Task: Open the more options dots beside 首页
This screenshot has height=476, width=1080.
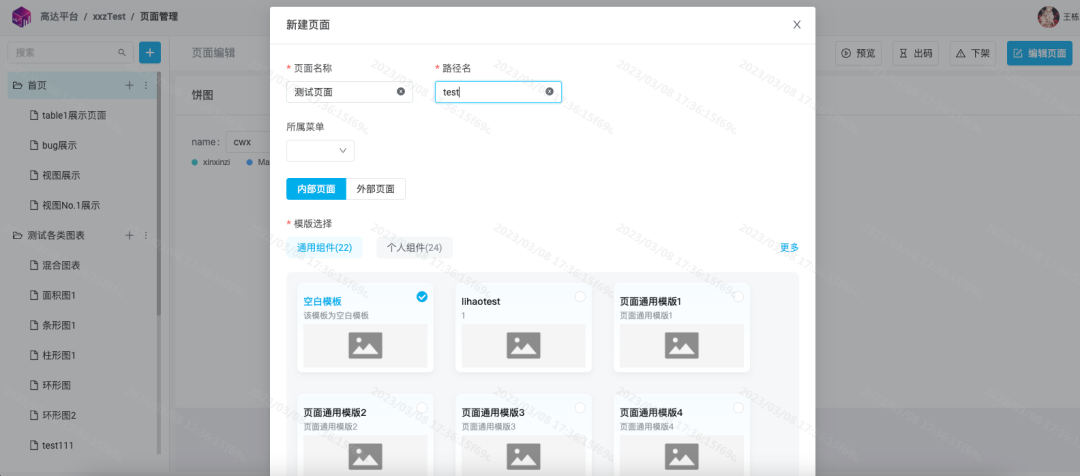Action: [145, 85]
